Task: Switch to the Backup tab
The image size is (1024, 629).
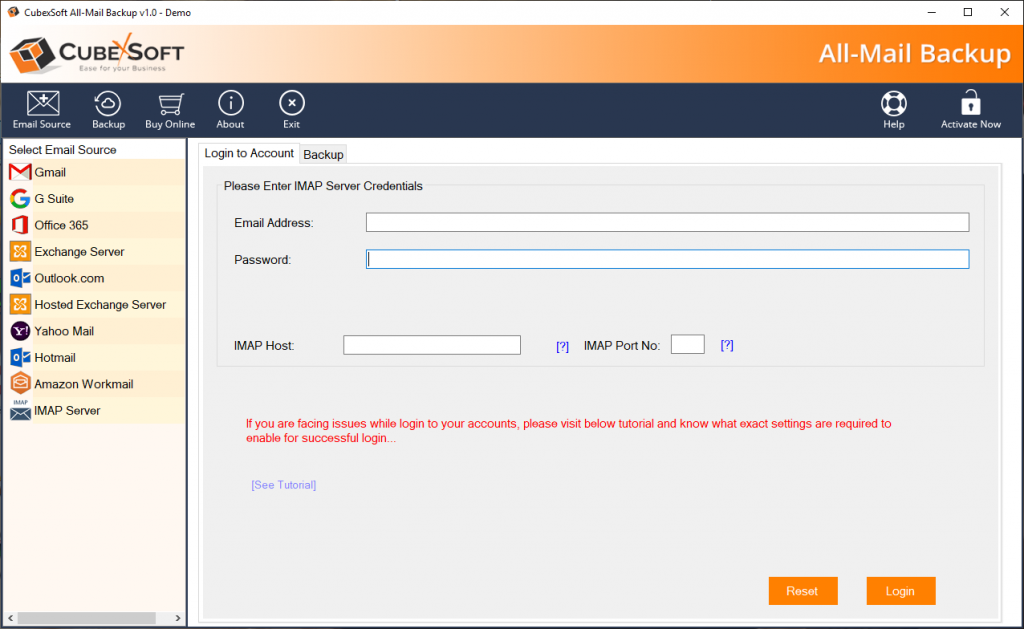Action: click(x=323, y=155)
